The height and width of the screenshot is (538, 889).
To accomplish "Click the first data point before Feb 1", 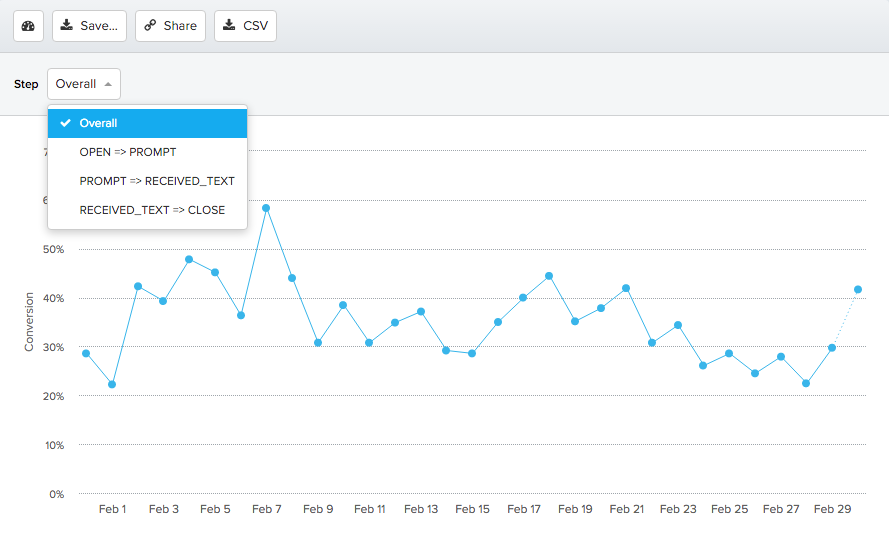I will [x=86, y=353].
